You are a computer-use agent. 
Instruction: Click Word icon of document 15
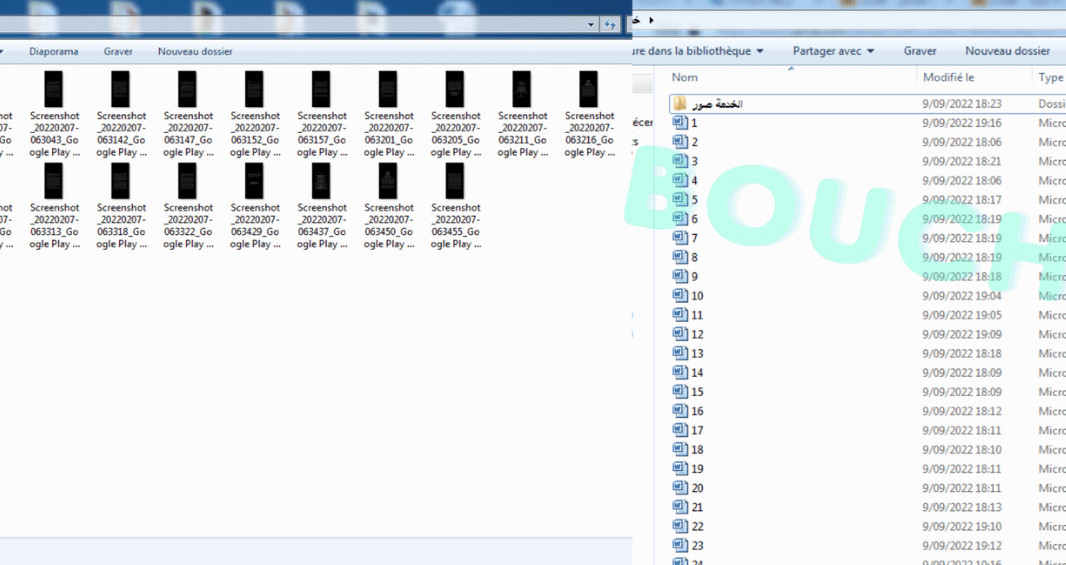point(680,392)
